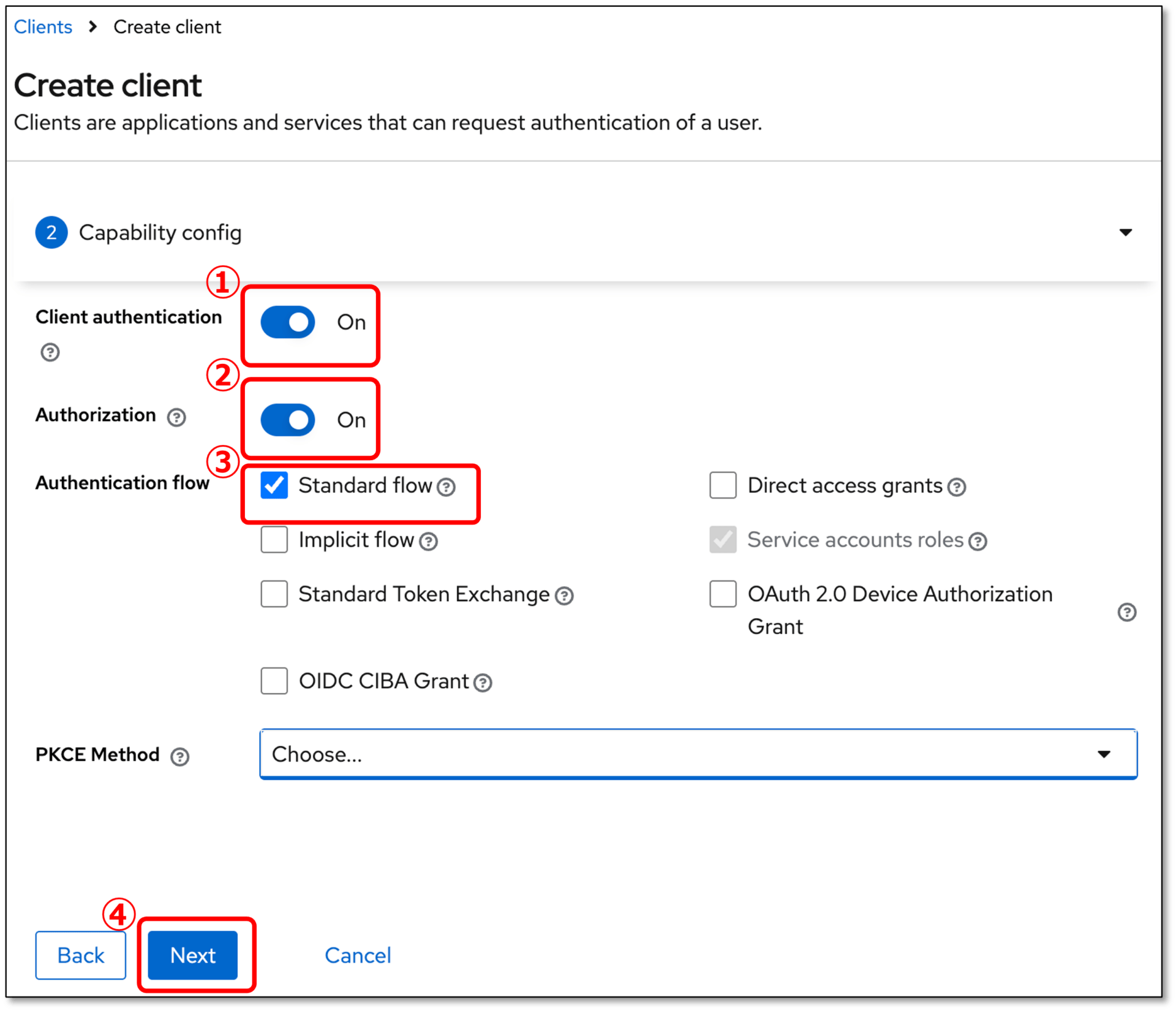Screen dimensions: 1176x1011
Task: Click Direct access grants help icon
Action: [957, 487]
